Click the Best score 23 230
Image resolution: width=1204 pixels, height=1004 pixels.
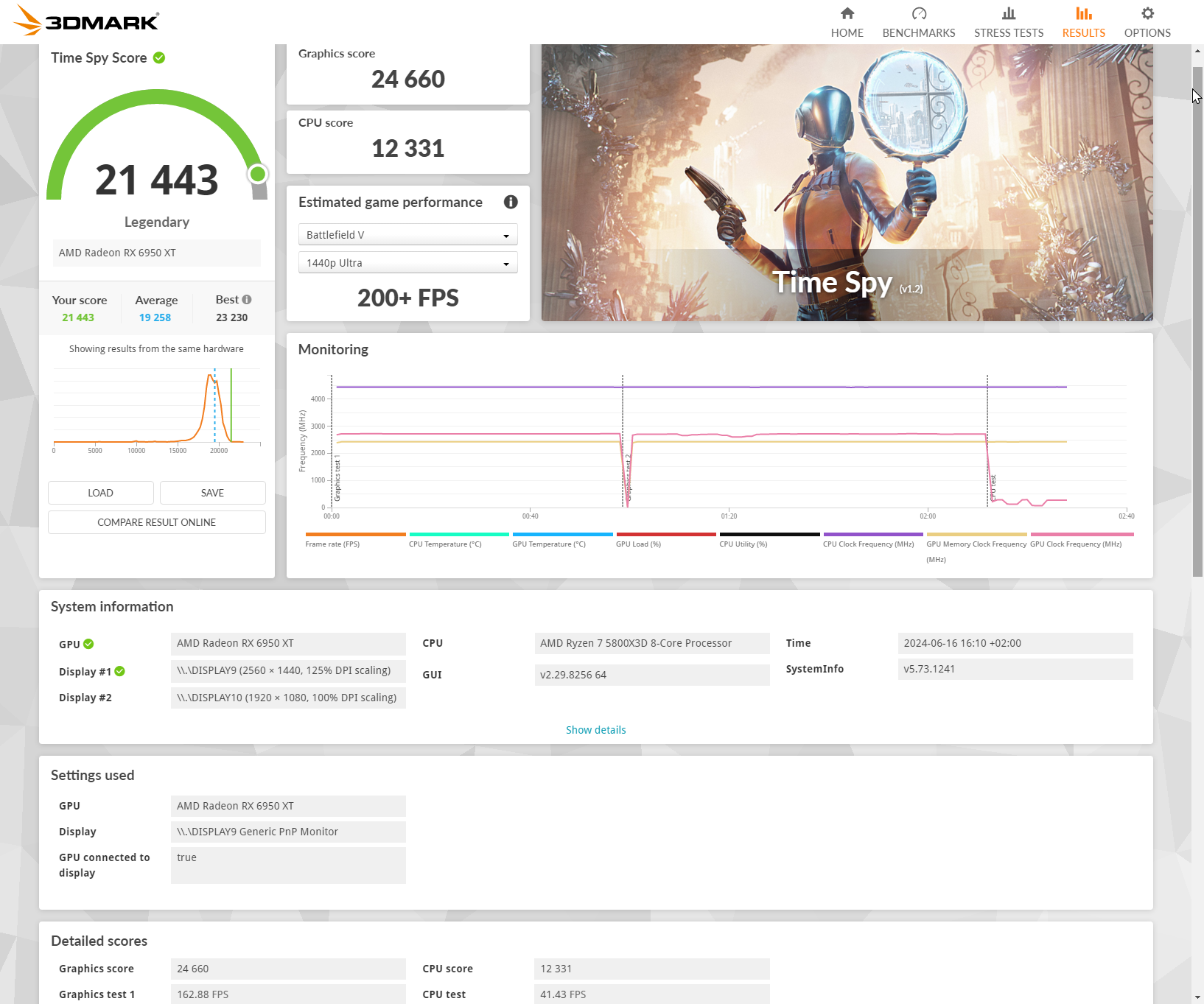coord(231,317)
